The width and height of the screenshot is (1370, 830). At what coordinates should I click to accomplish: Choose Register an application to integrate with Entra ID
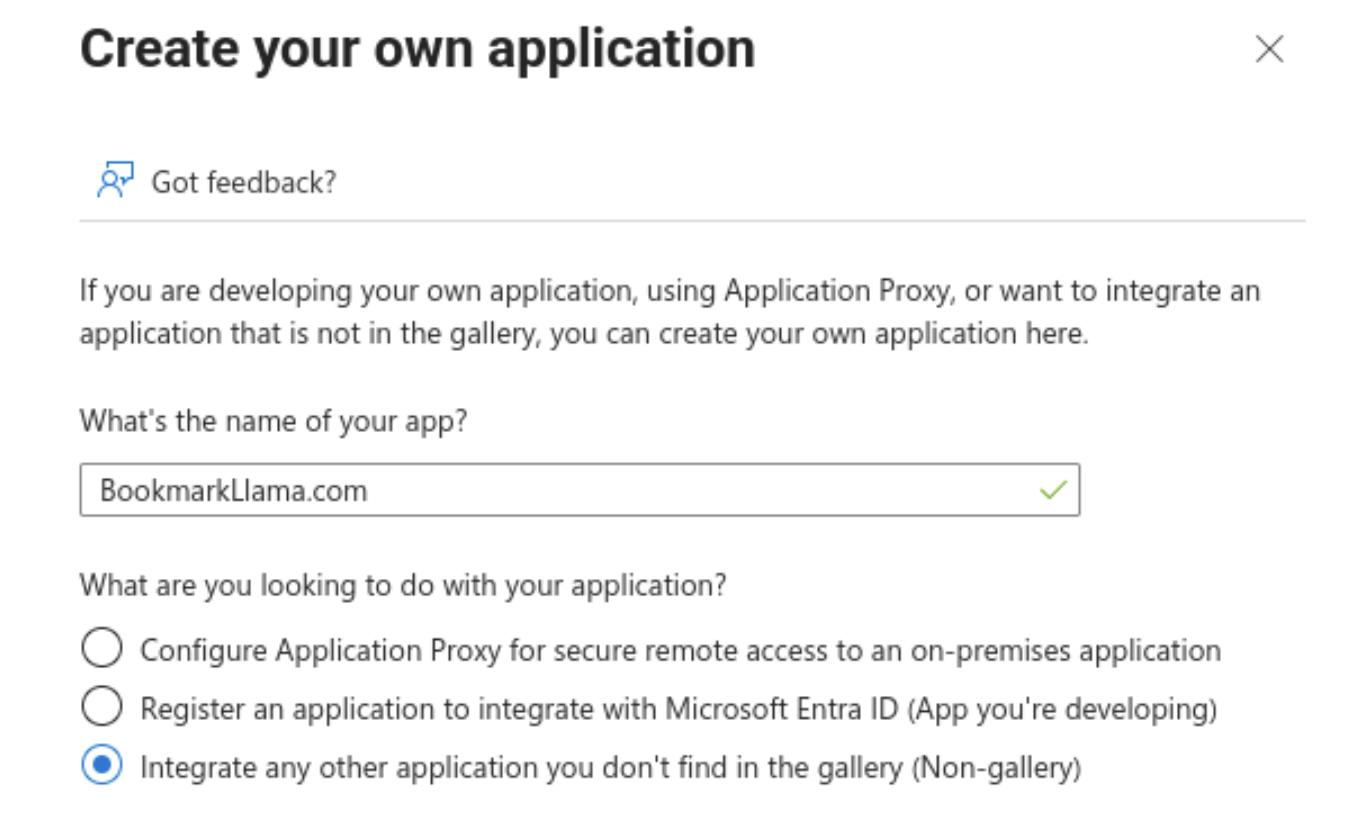(101, 706)
